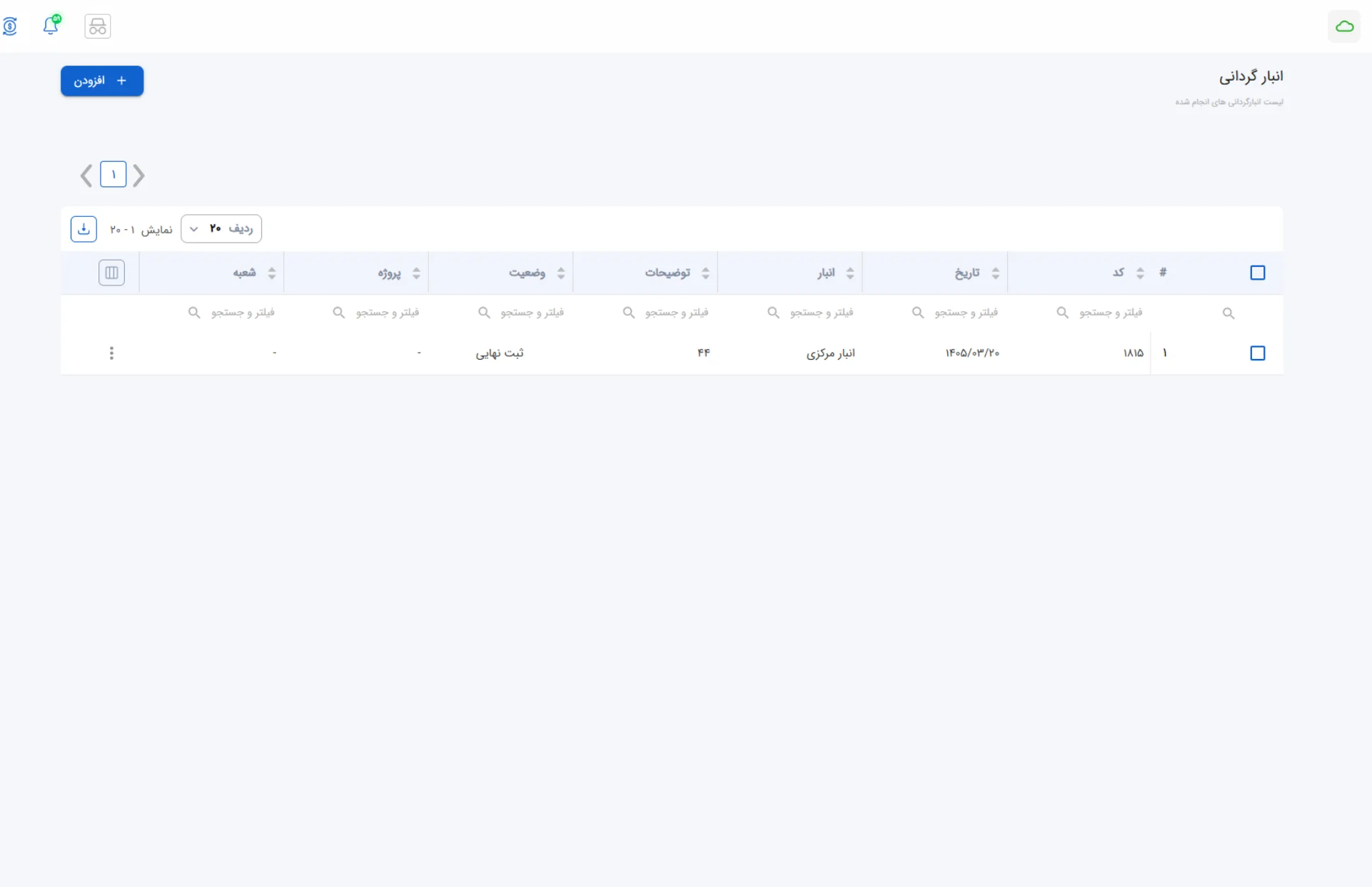Viewport: 1372px width, 887px height.
Task: Check the row 1815 checkbox
Action: pos(1257,353)
